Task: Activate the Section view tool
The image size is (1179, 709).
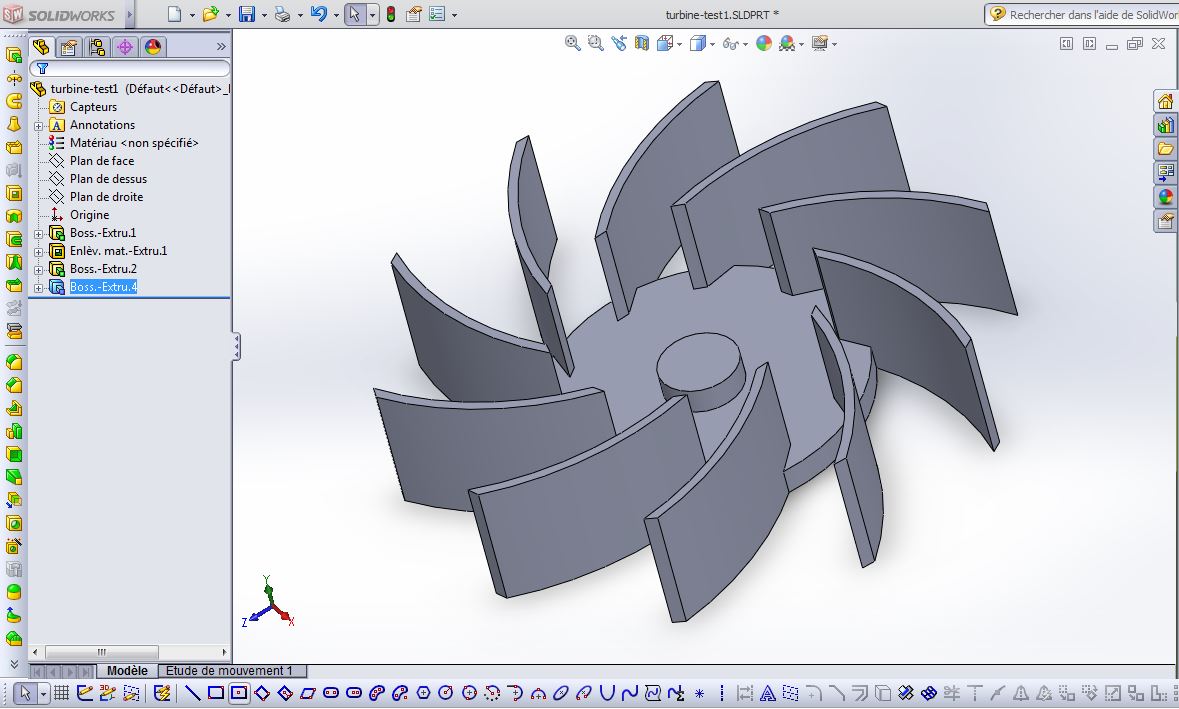Action: tap(641, 43)
